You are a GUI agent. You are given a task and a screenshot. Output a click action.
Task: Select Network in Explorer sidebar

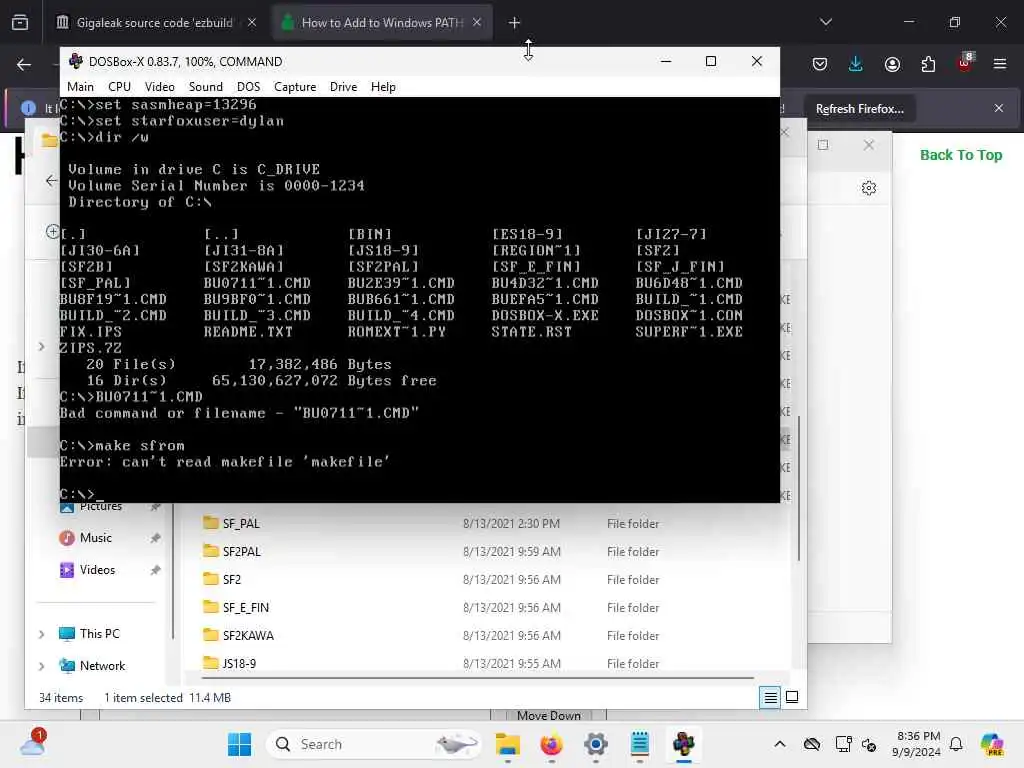coord(102,665)
